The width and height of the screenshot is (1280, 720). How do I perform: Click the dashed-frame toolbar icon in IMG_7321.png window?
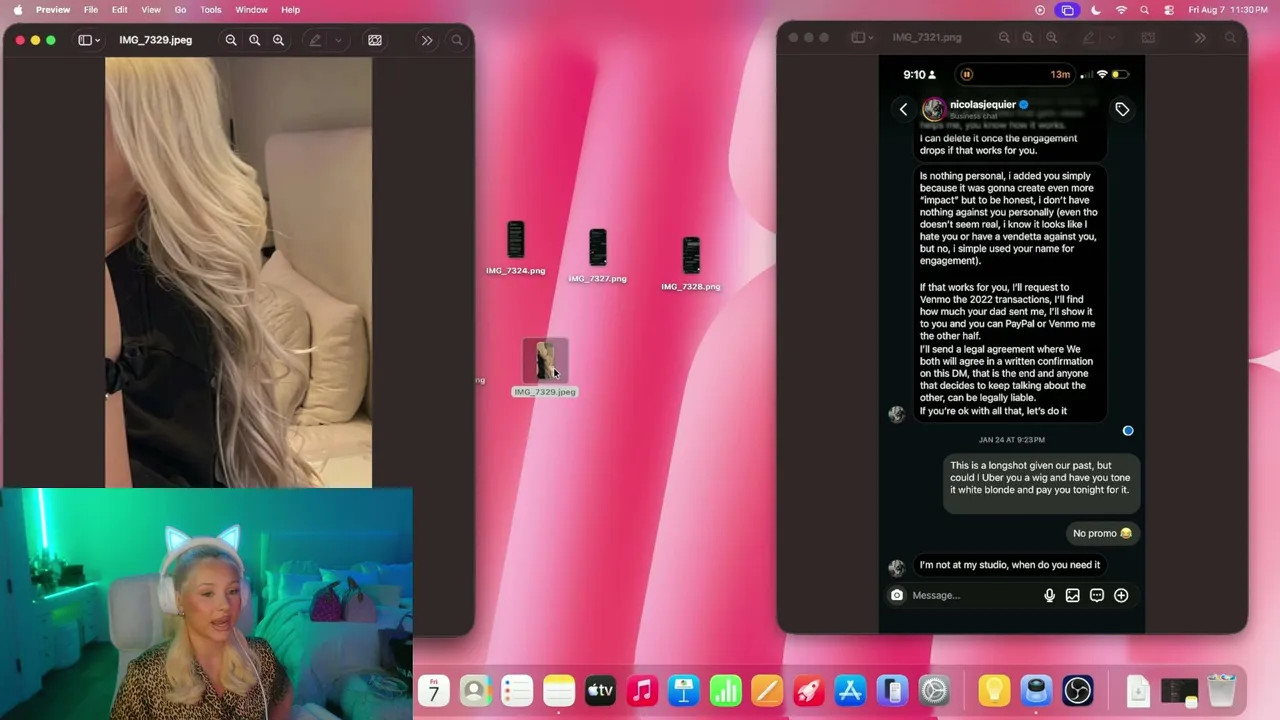point(1148,37)
